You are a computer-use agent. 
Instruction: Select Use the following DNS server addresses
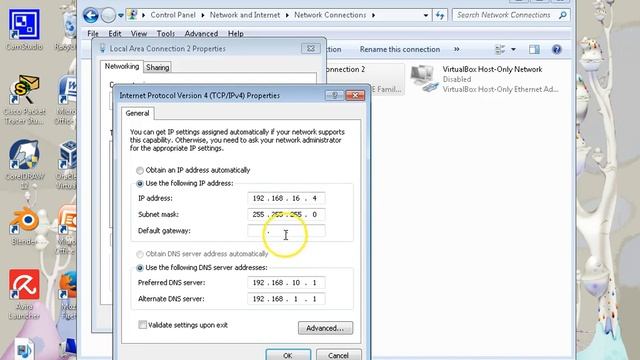(140, 268)
